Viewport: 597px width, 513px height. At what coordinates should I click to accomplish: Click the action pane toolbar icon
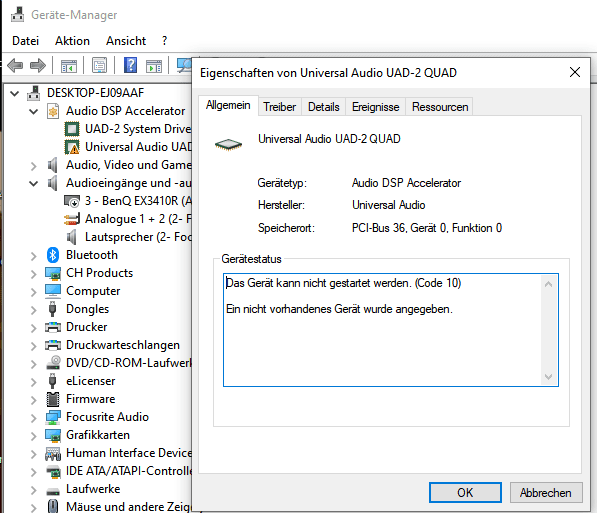tap(154, 66)
